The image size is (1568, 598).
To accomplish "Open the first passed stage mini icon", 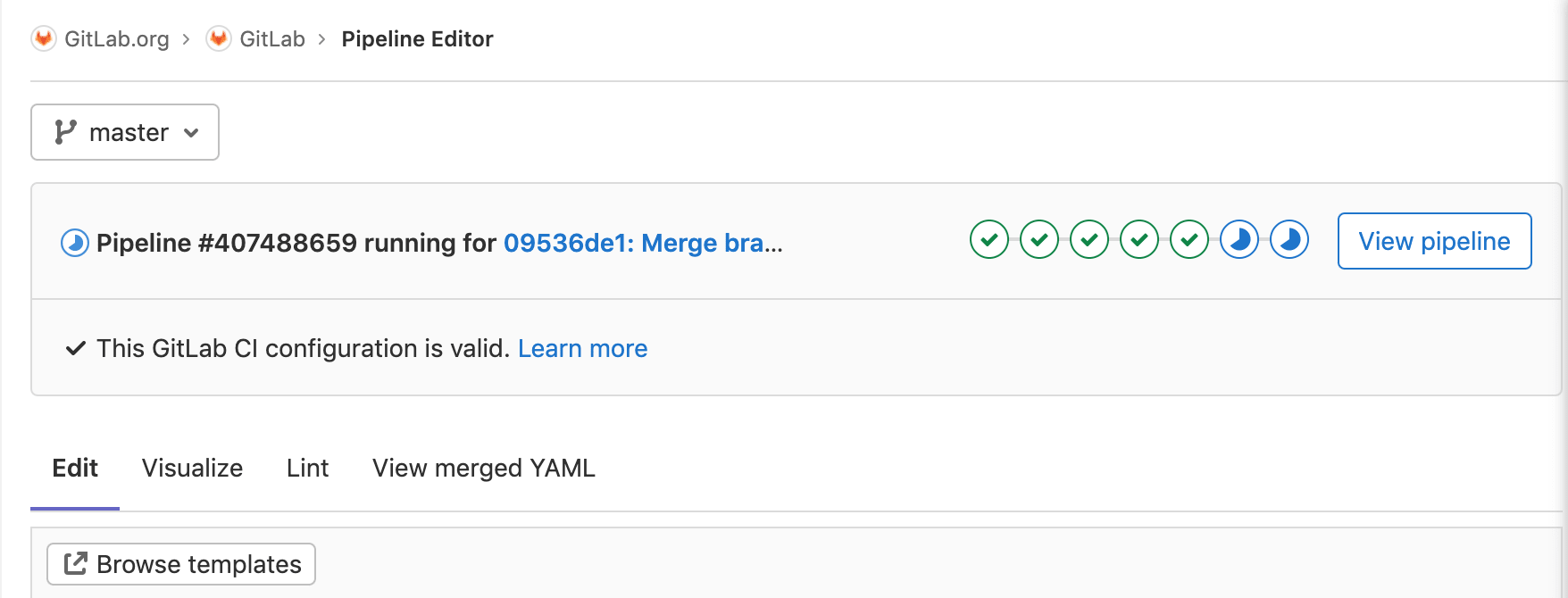I will tap(988, 239).
